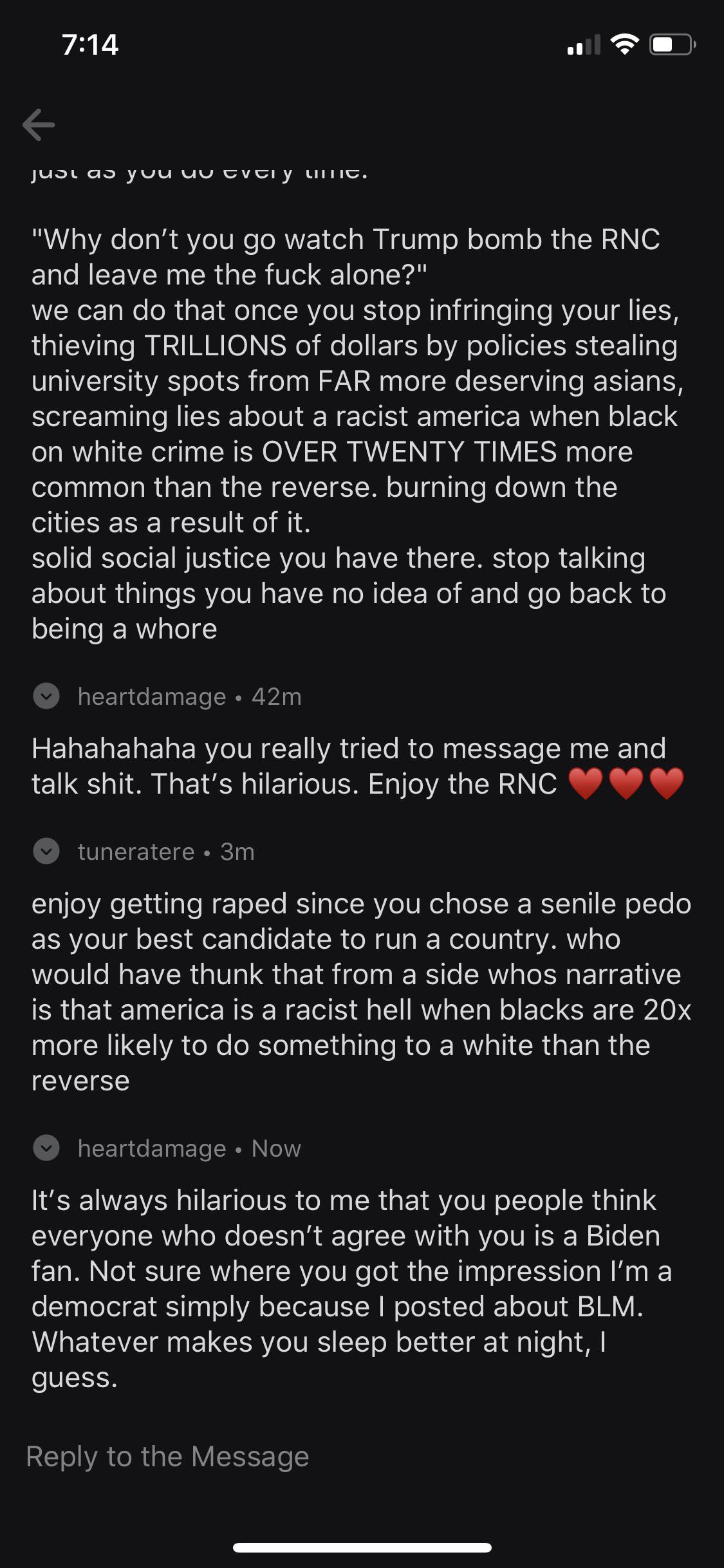Tap the battery status icon

(672, 44)
